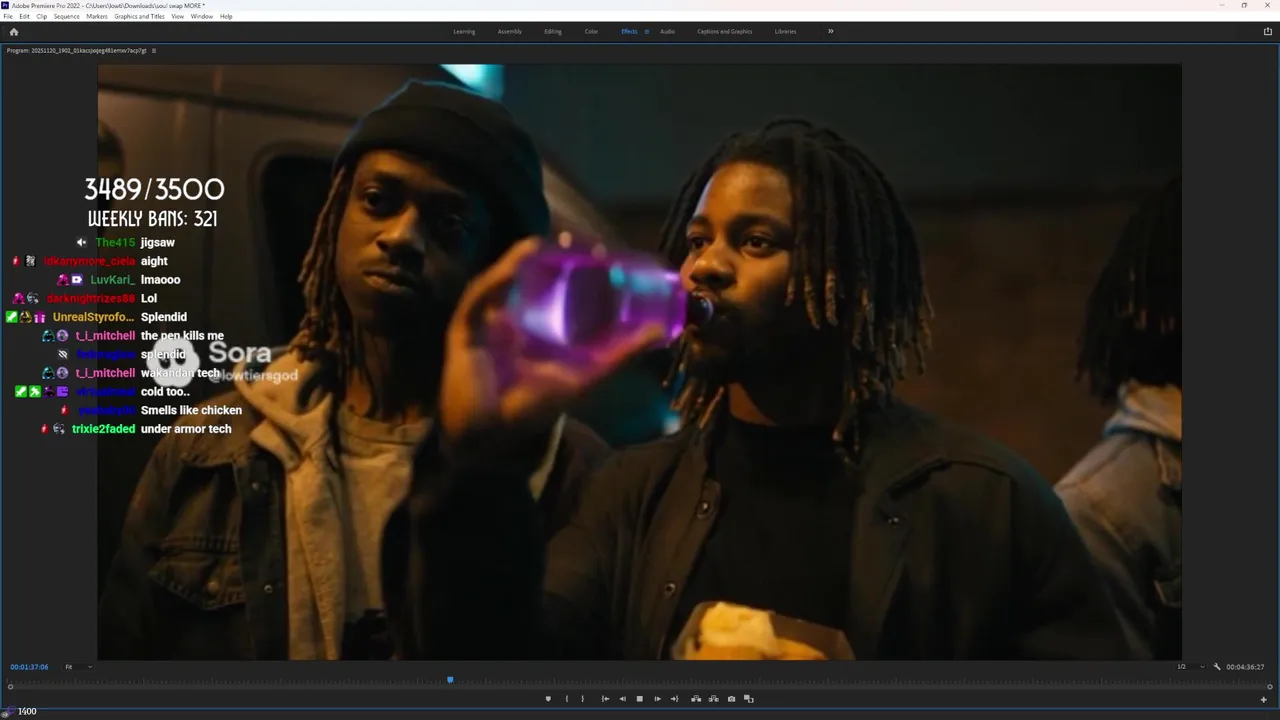Switch to the Learning workspace
1280x720 pixels.
pyautogui.click(x=464, y=31)
